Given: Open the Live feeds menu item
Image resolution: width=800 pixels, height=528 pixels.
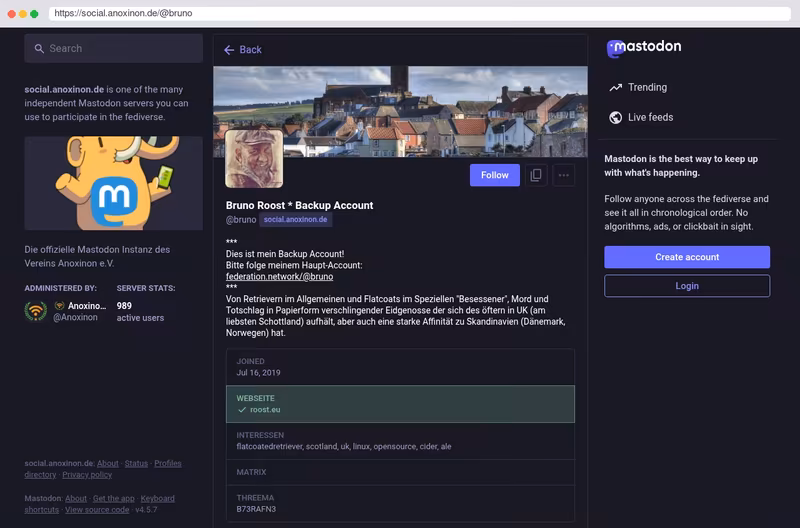Looking at the screenshot, I should pyautogui.click(x=641, y=117).
